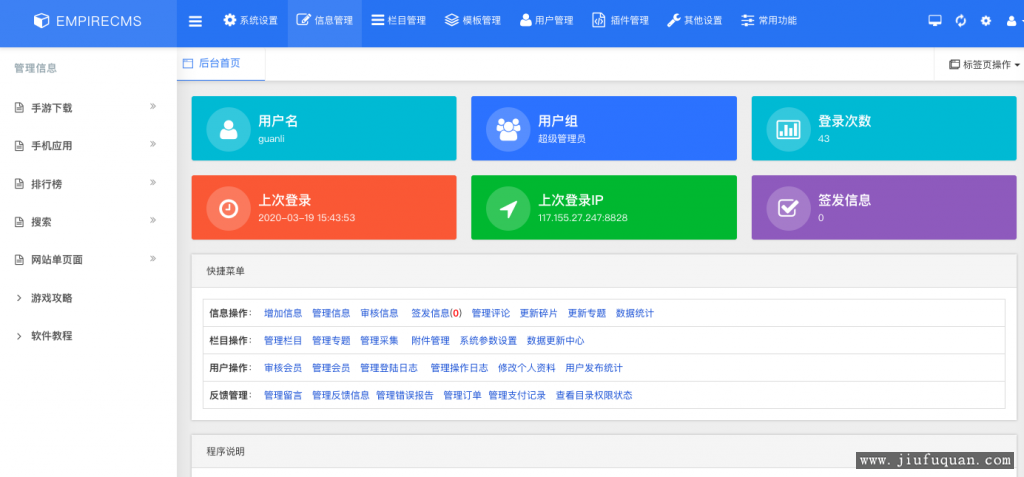The image size is (1024, 477).
Task: Expand 手游下载 with its double chevron
Action: (153, 106)
